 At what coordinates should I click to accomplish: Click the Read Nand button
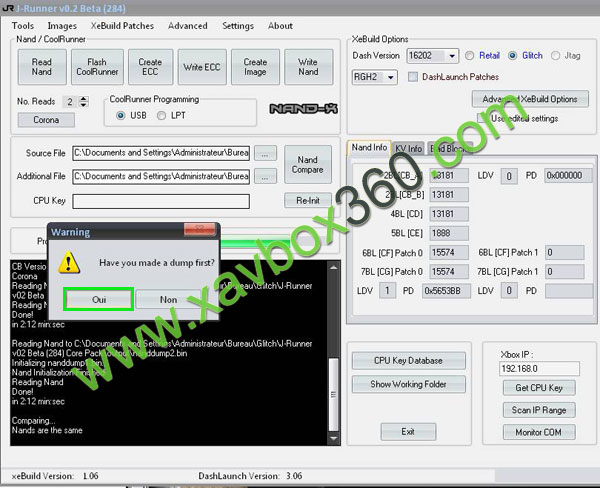click(x=42, y=67)
